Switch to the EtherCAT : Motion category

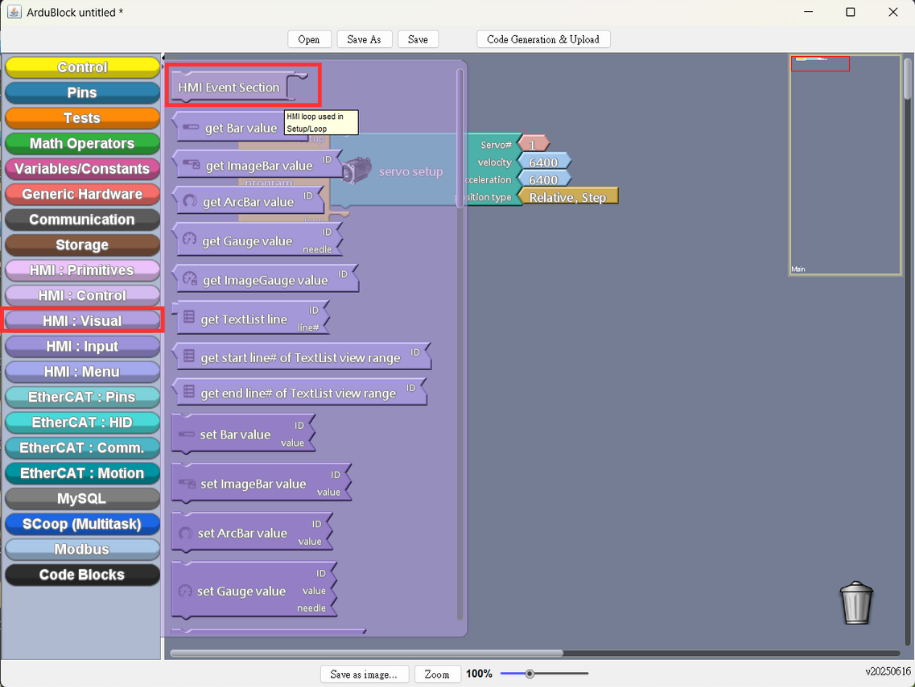[82, 473]
